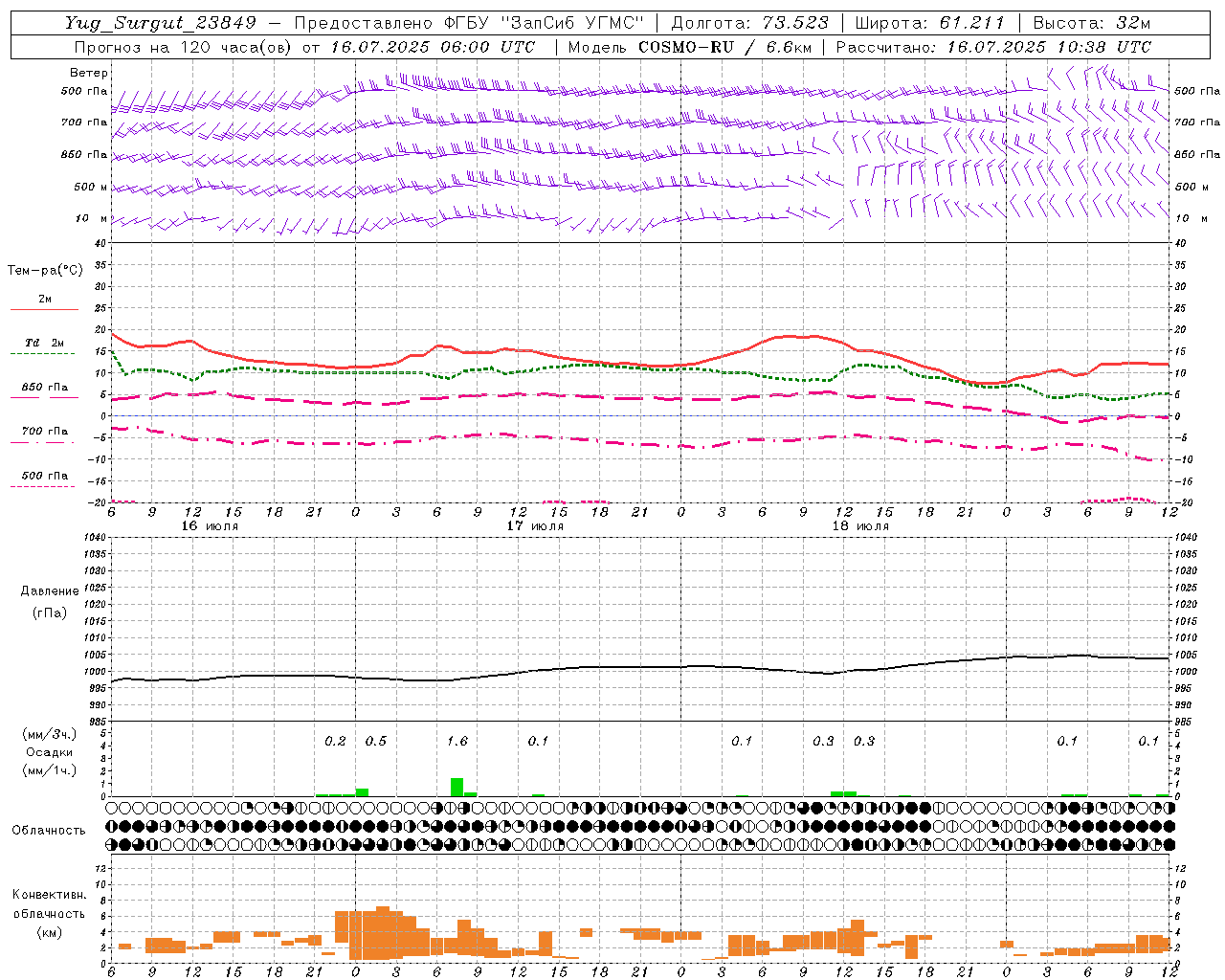Viewport: 1225px width, 980px height.
Task: Click the forecast start time '16.07.2025 06:00 UTC'
Action: point(433,47)
